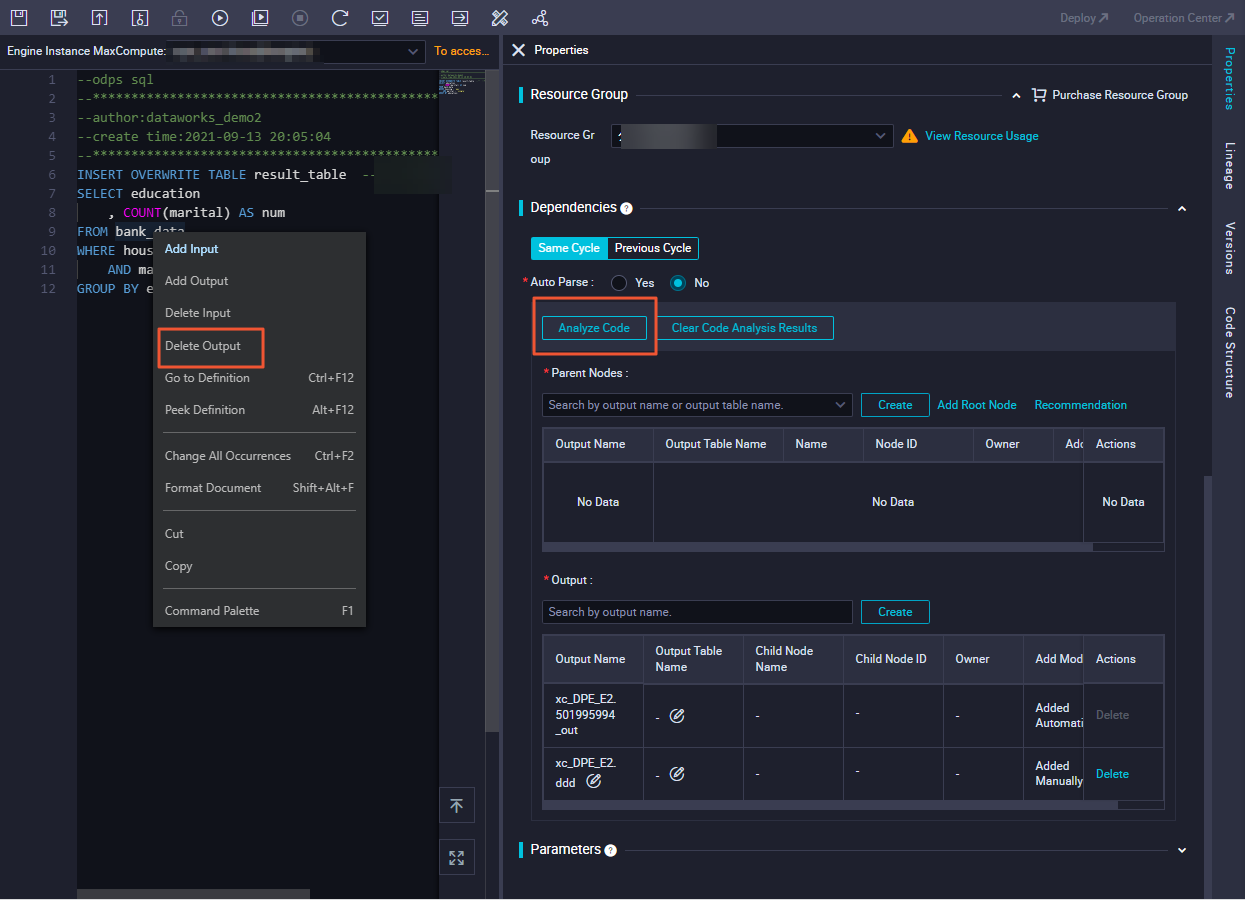This screenshot has width=1245, height=900.
Task: Expand the Parameters section
Action: pos(1182,850)
